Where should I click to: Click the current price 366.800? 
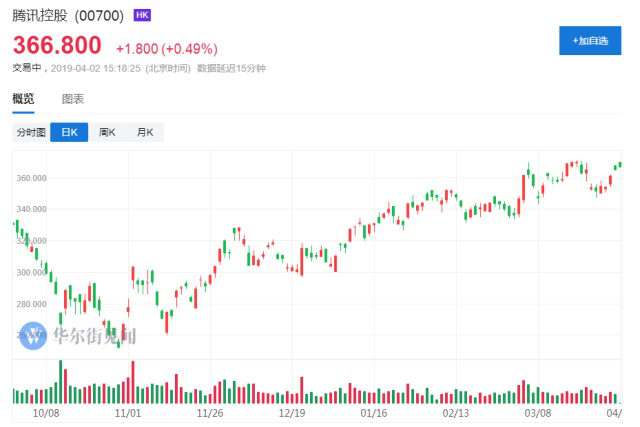57,45
